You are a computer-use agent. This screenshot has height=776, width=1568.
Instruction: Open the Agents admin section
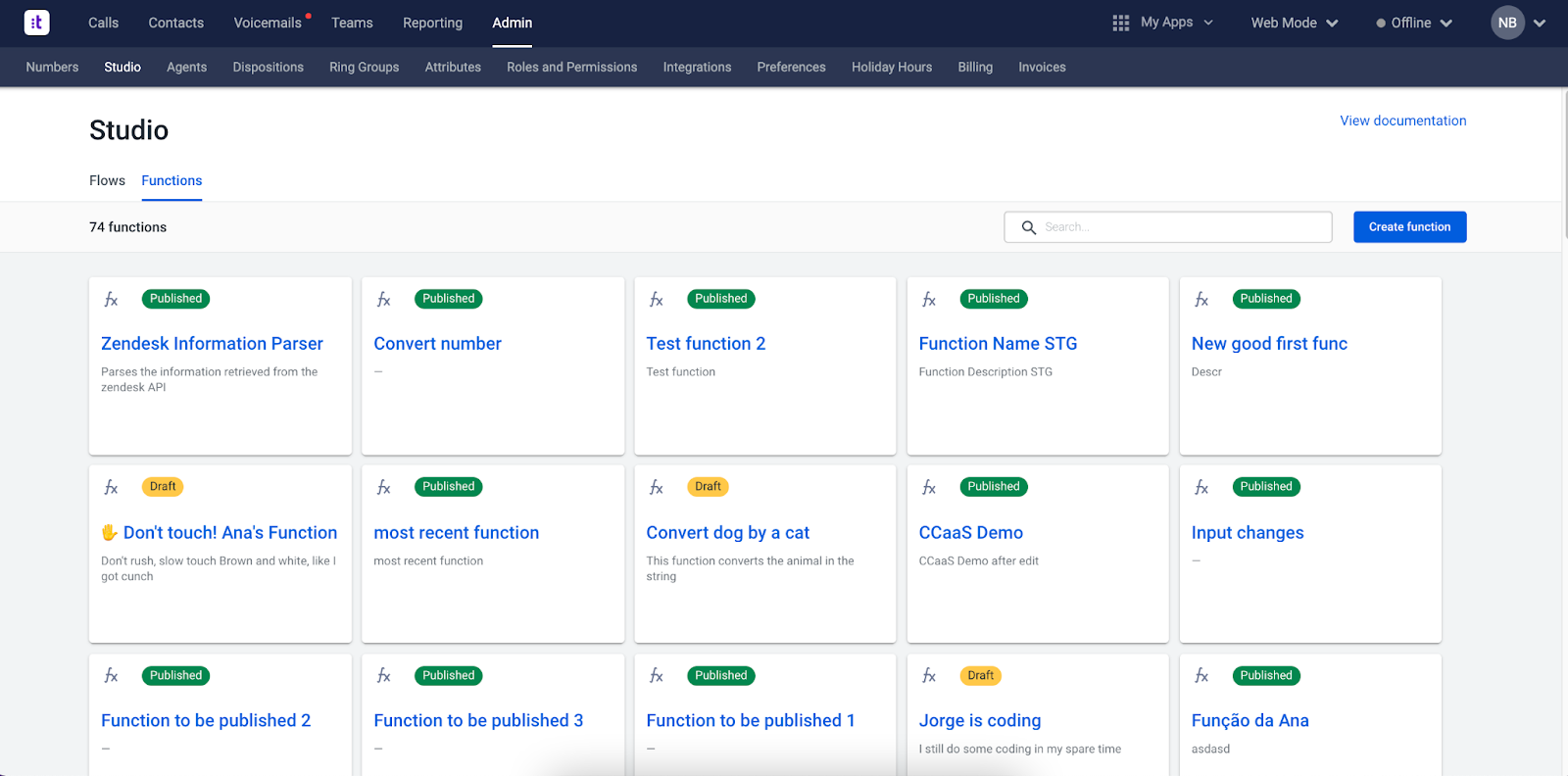pos(186,67)
